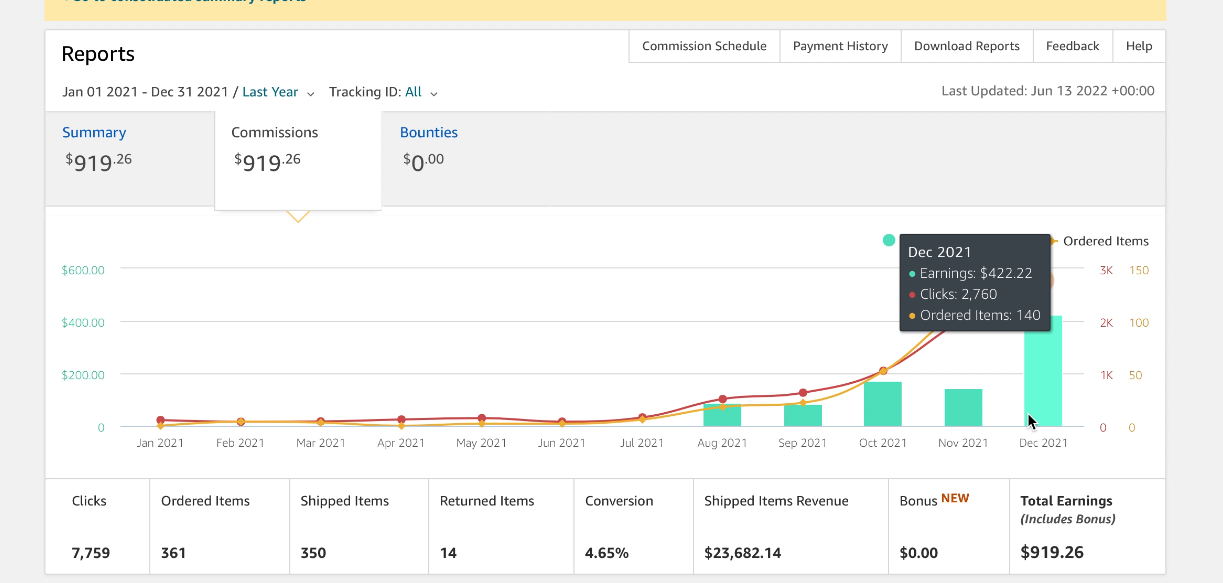The width and height of the screenshot is (1223, 583).
Task: Open Payment History
Action: [x=840, y=46]
